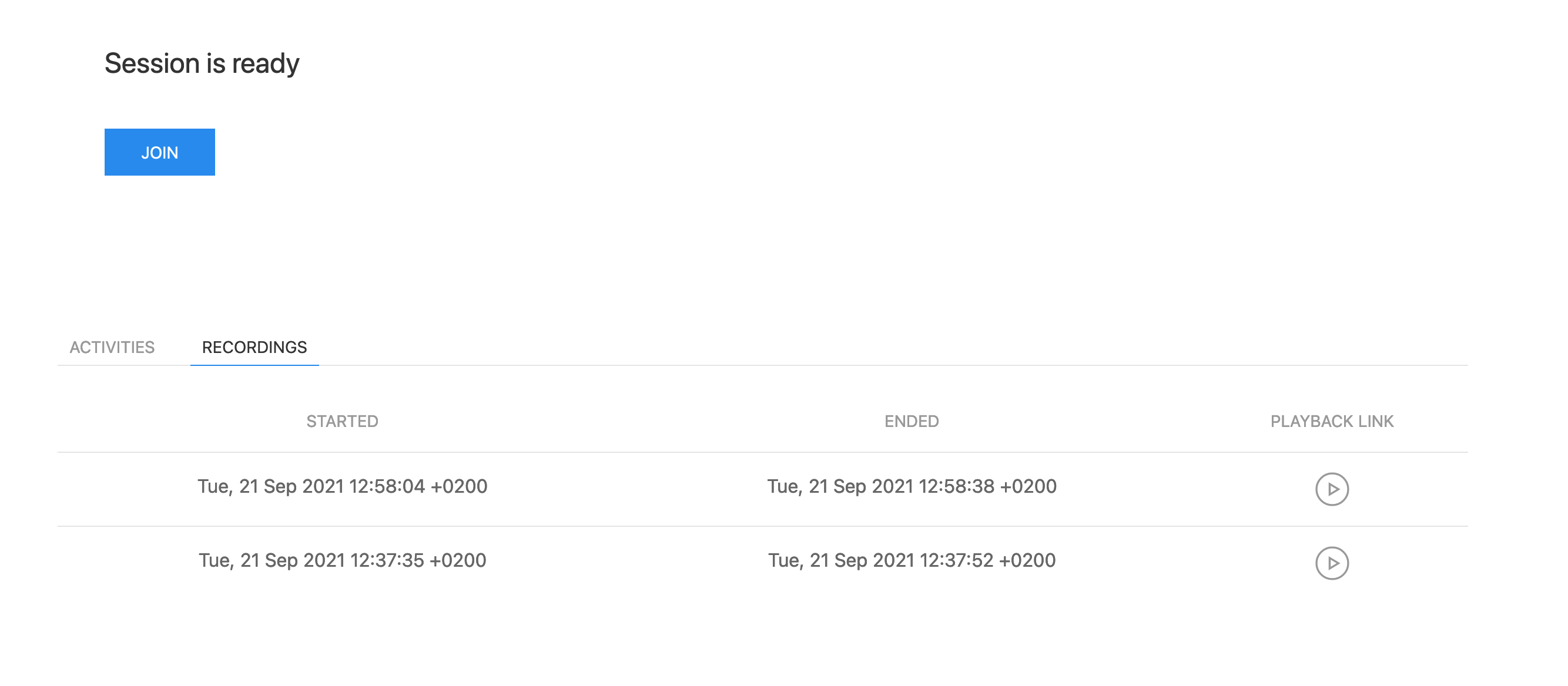The height and width of the screenshot is (686, 1568).
Task: Switch to the ACTIVITIES tab
Action: tap(112, 347)
